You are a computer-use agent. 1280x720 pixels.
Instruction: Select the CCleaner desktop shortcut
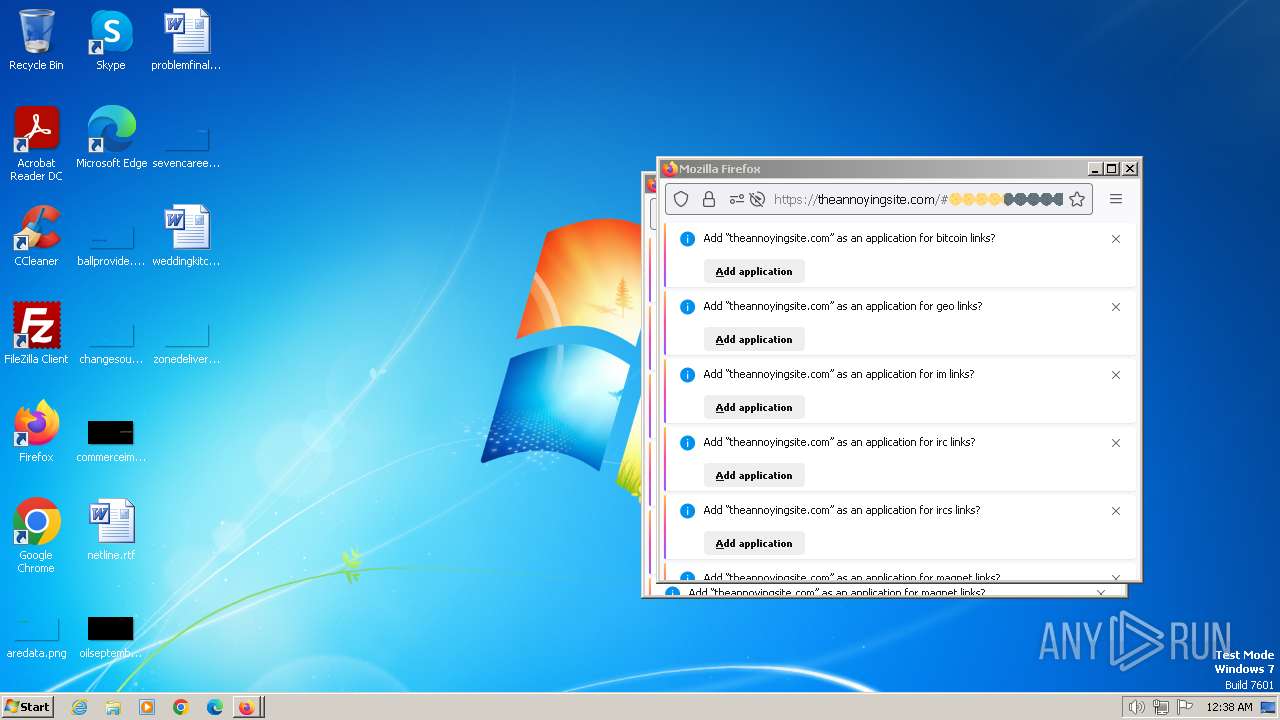point(36,236)
